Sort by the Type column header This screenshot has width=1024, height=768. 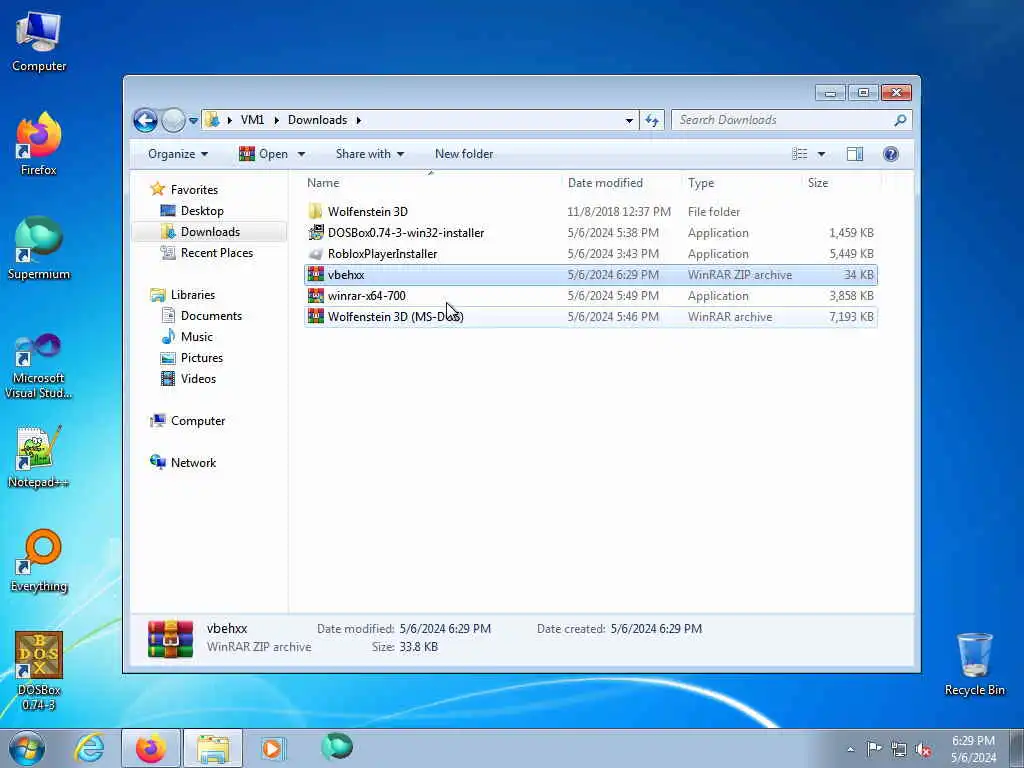coord(741,183)
